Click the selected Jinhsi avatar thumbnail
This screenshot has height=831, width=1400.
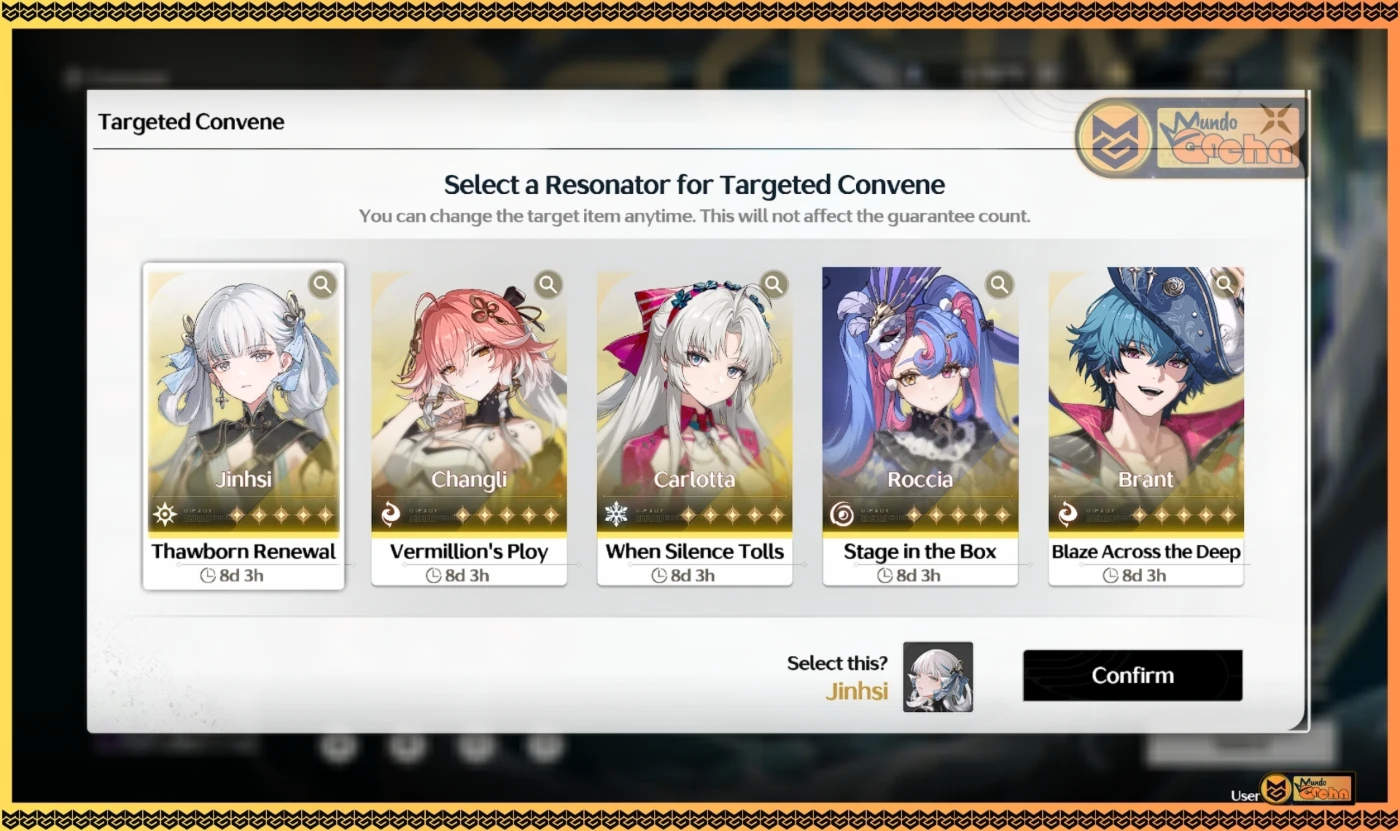[938, 677]
